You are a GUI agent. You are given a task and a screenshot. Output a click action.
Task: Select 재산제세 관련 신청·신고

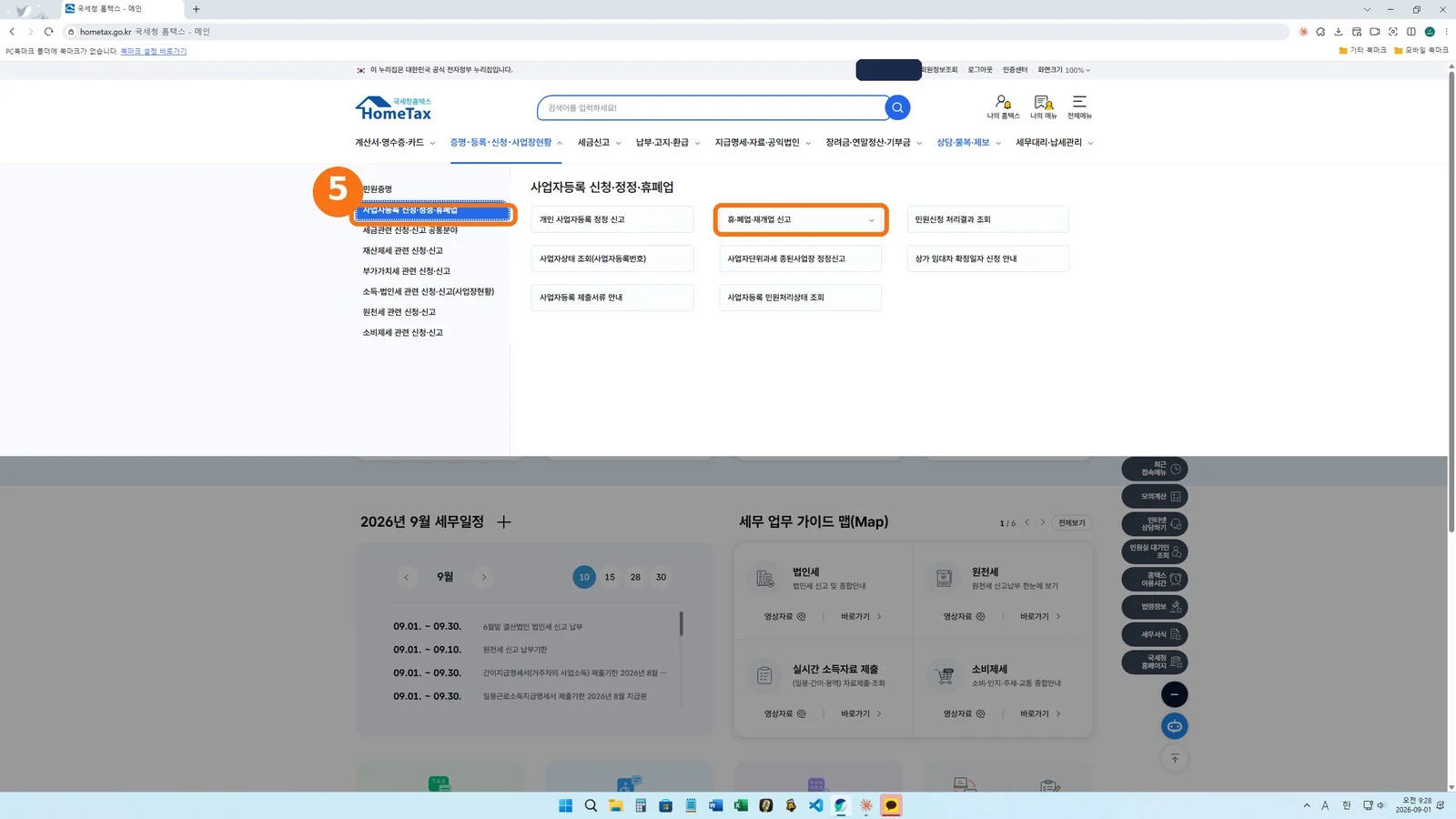coord(402,250)
